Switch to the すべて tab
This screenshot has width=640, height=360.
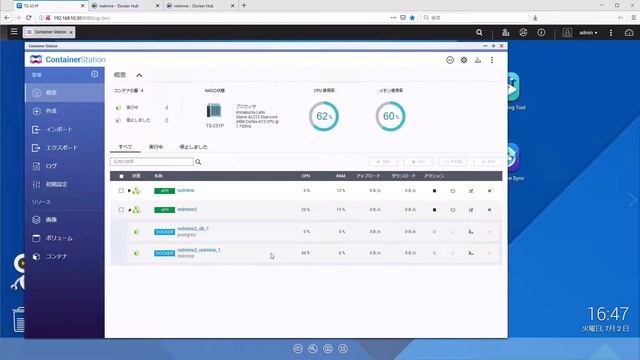125,147
